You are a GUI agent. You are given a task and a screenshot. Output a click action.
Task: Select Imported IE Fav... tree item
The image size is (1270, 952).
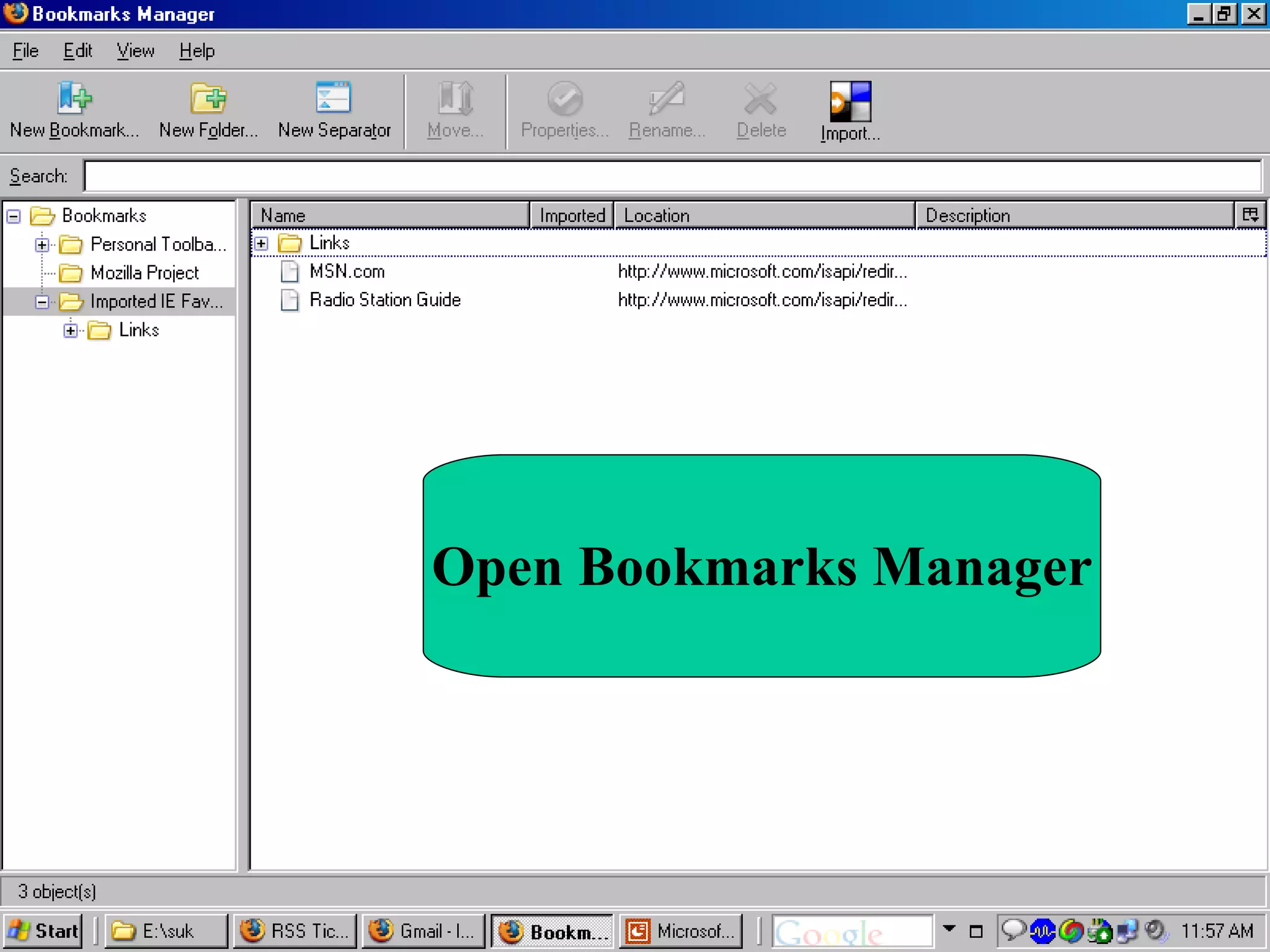(x=156, y=301)
